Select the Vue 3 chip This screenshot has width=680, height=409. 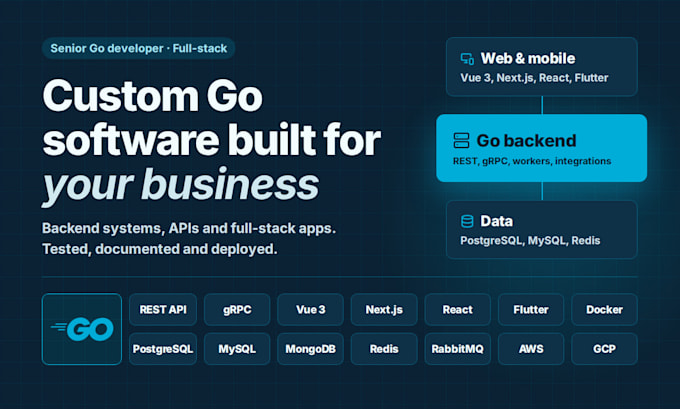(x=311, y=310)
